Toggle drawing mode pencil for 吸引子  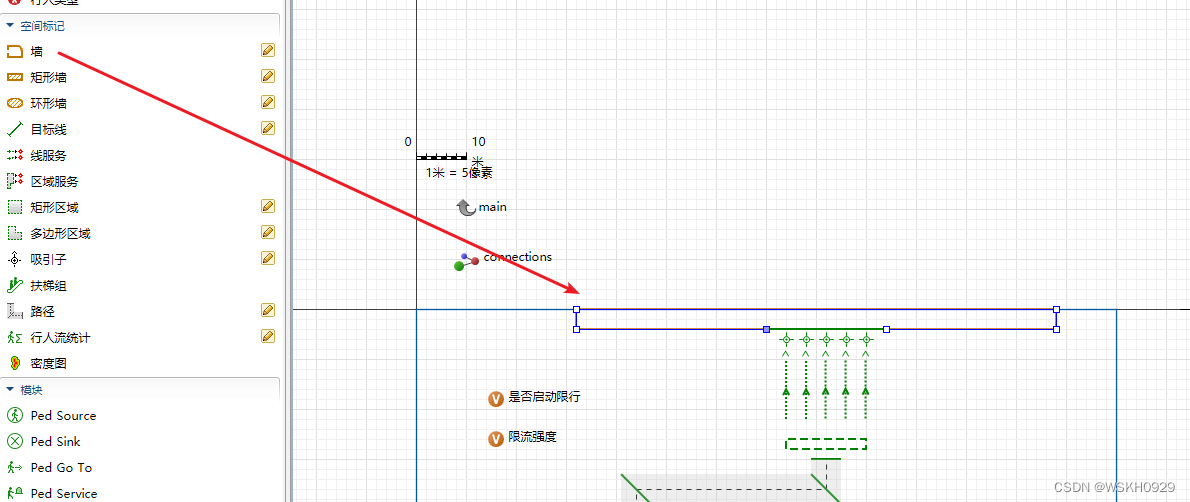click(x=268, y=258)
